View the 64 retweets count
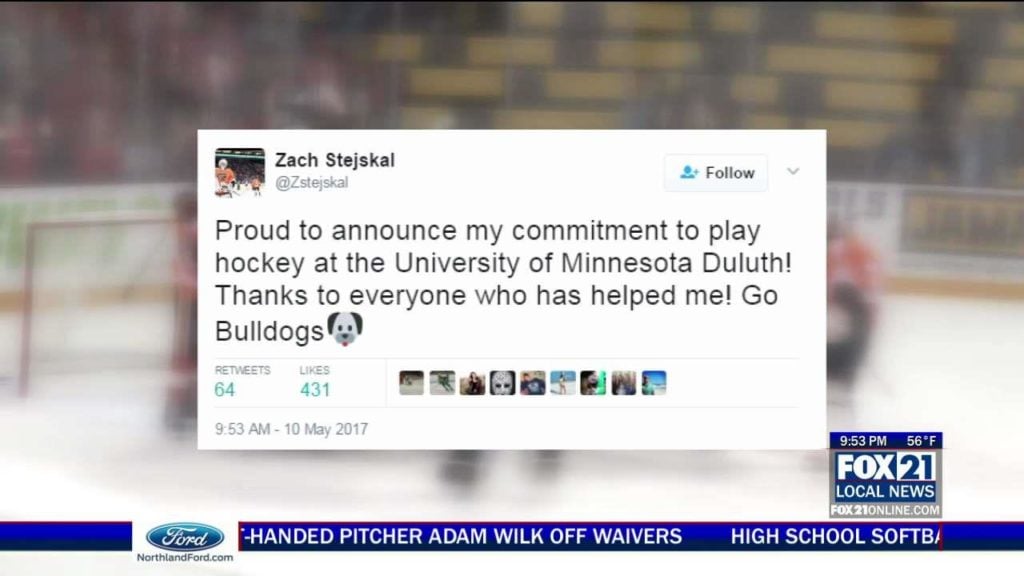The image size is (1024, 576). tap(225, 390)
